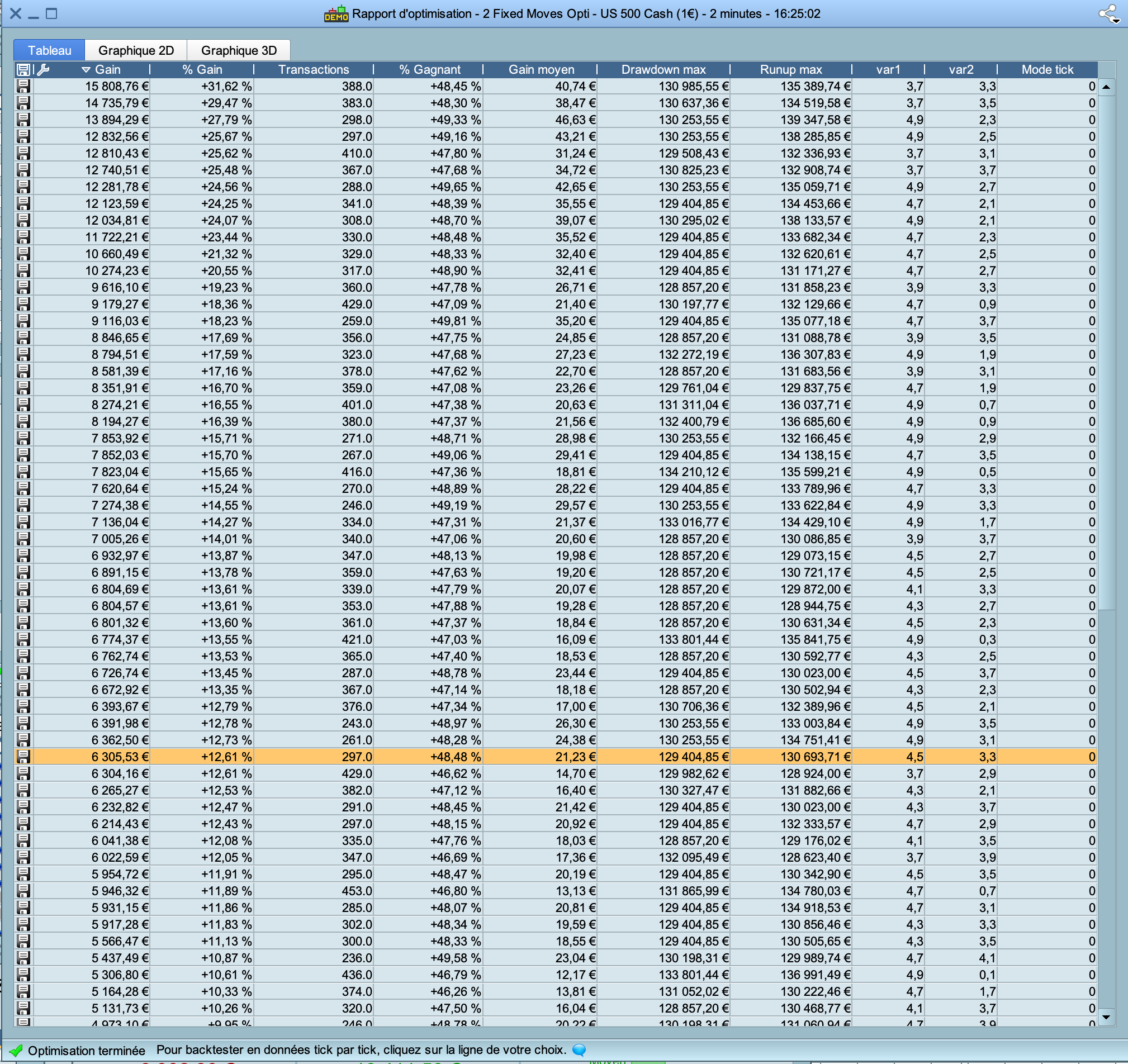Screen dimensions: 1128x1064
Task: Click the save-all icon in table header
Action: click(23, 70)
